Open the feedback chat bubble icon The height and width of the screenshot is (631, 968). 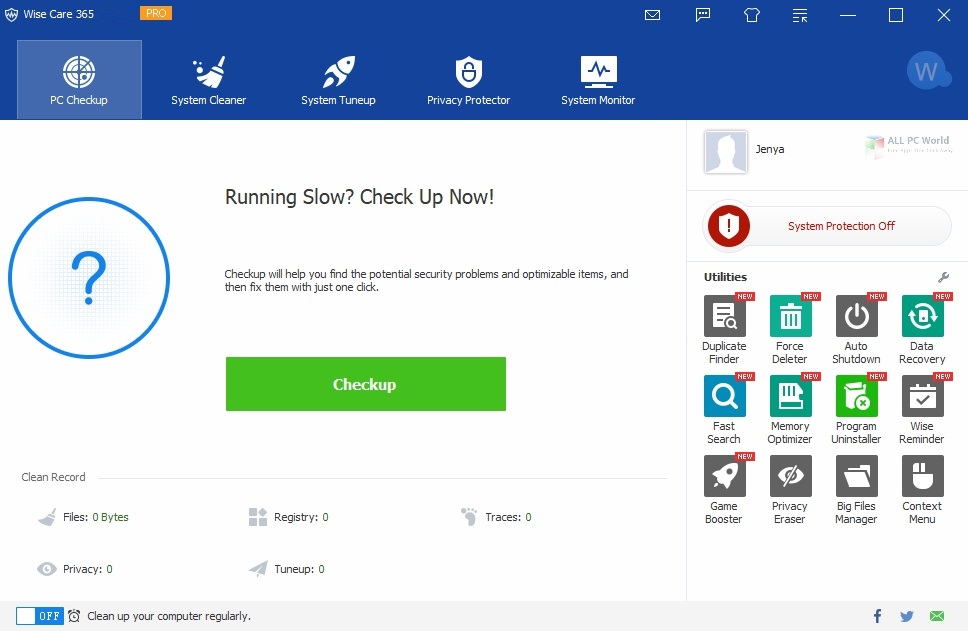[703, 15]
